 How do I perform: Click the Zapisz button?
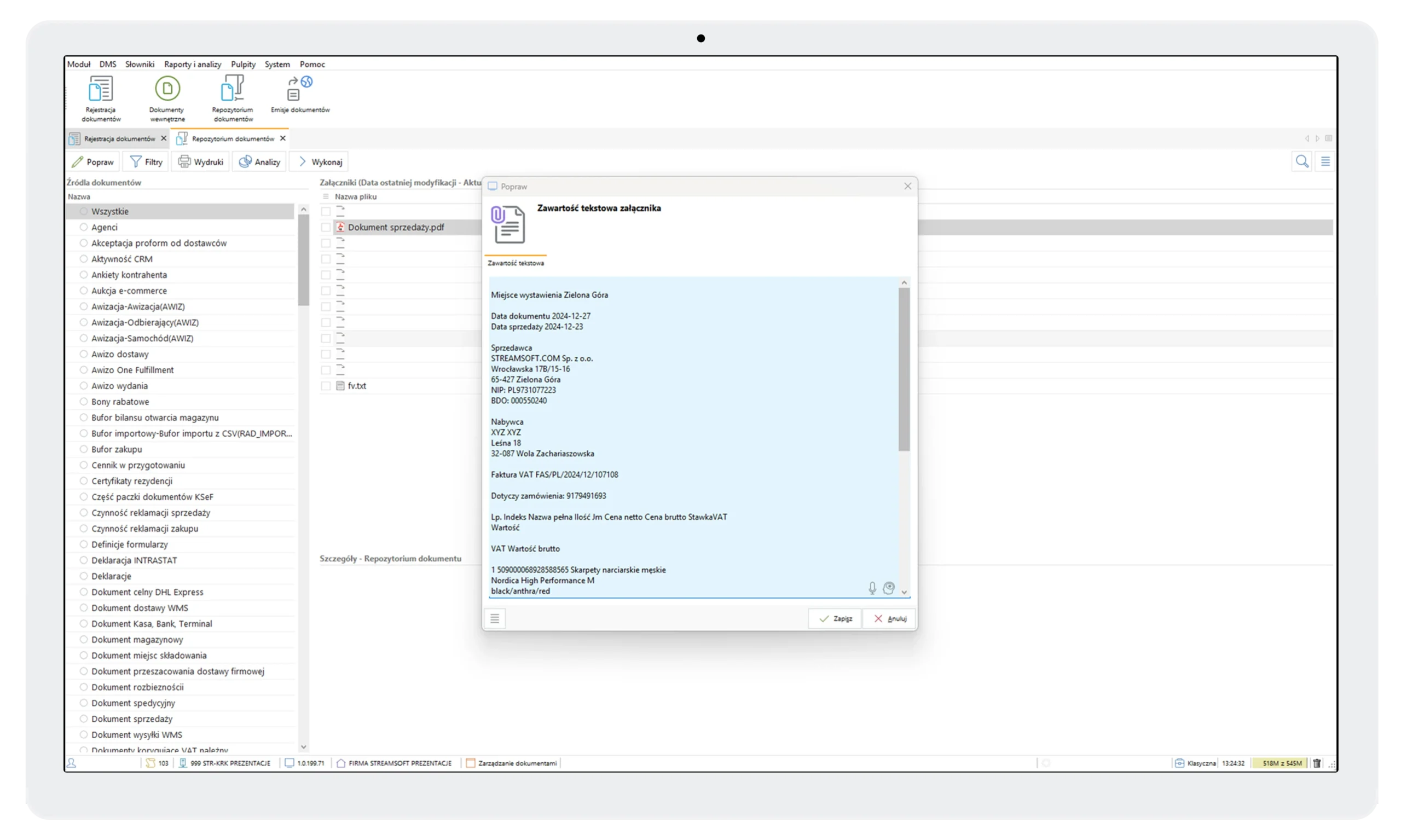[x=835, y=619]
